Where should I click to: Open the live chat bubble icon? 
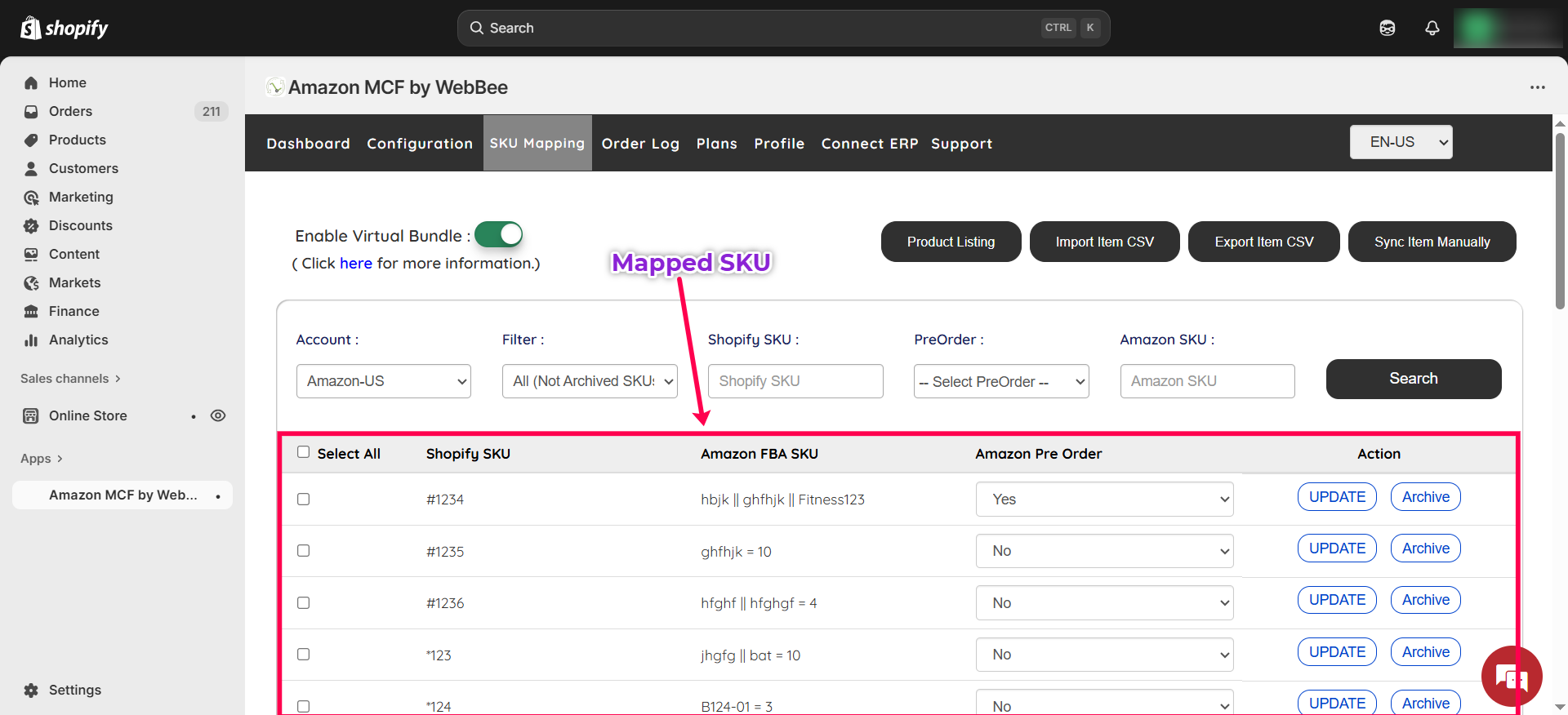[x=1511, y=676]
